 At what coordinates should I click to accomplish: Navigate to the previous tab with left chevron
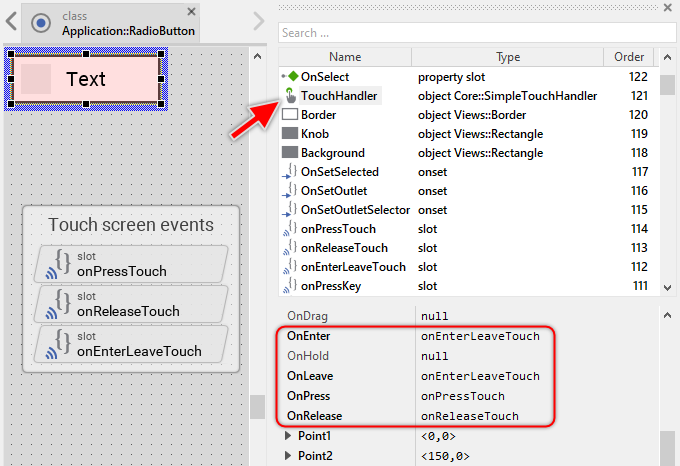click(12, 21)
